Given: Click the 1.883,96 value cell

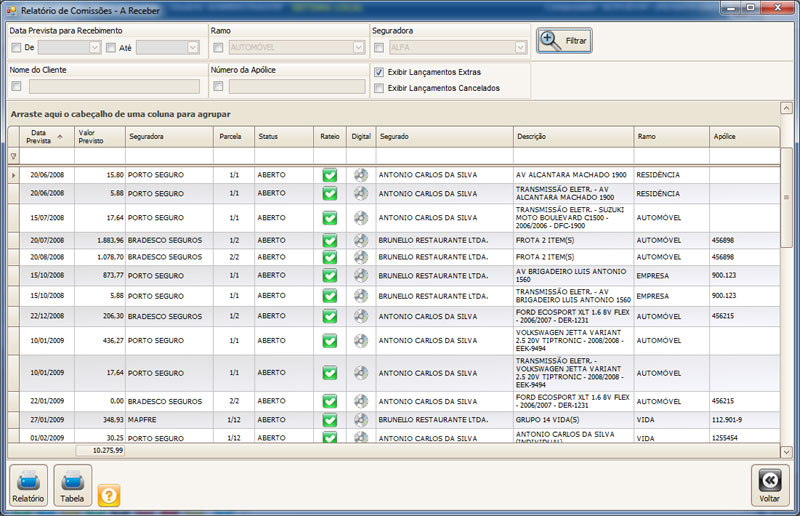Looking at the screenshot, I should (100, 240).
